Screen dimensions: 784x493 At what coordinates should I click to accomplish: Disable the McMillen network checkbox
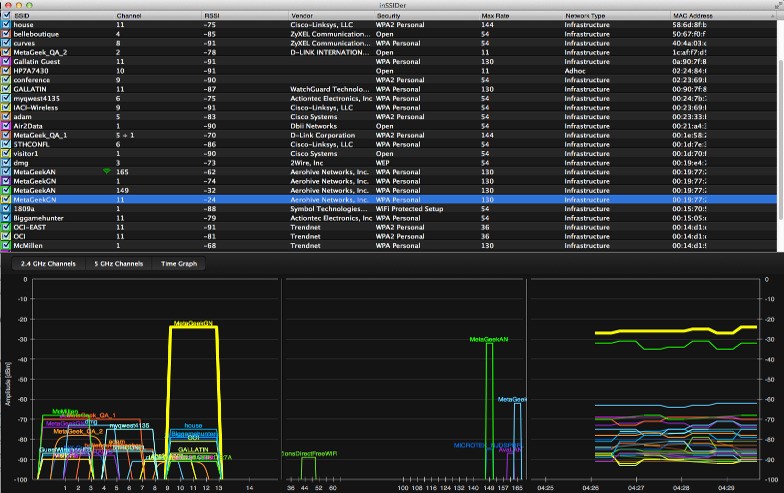tap(6, 245)
